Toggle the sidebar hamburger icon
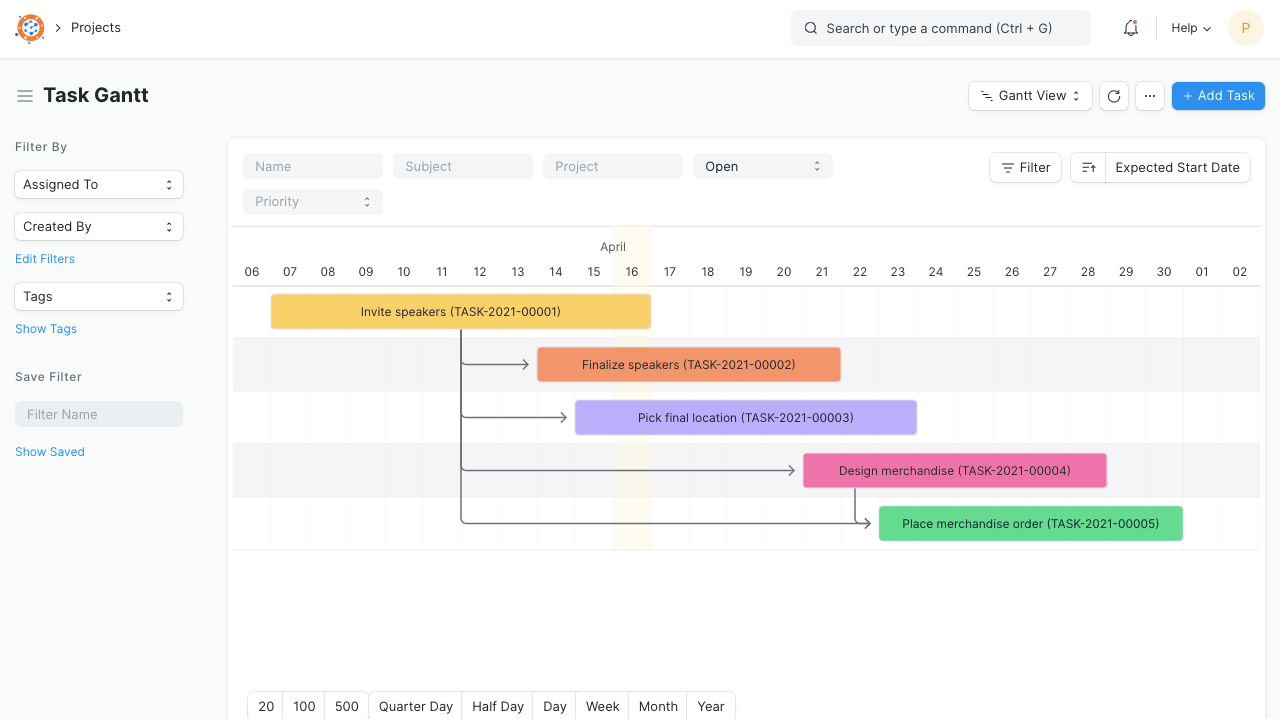 tap(25, 96)
